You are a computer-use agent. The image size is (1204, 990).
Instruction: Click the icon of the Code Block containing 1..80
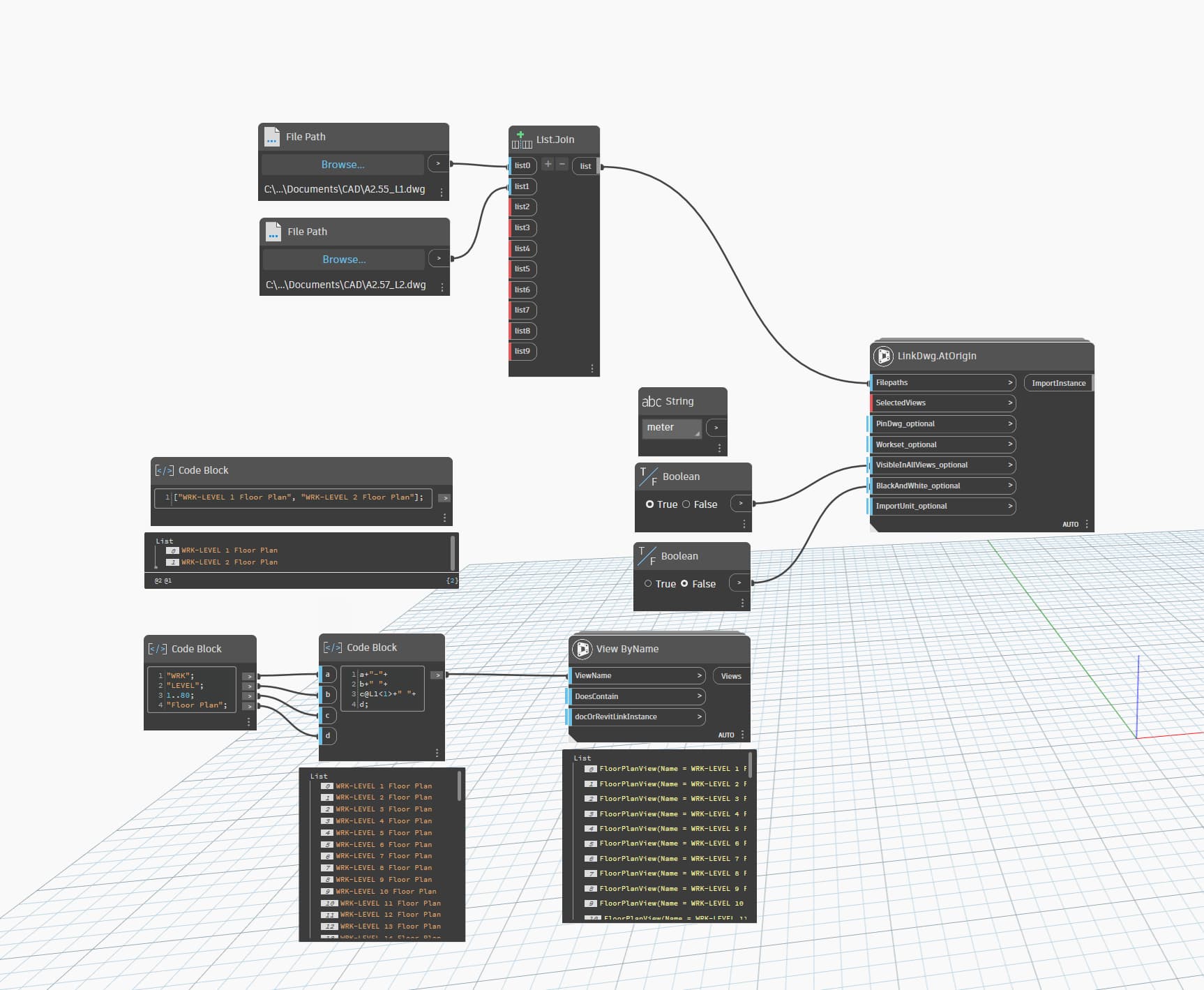(x=158, y=649)
